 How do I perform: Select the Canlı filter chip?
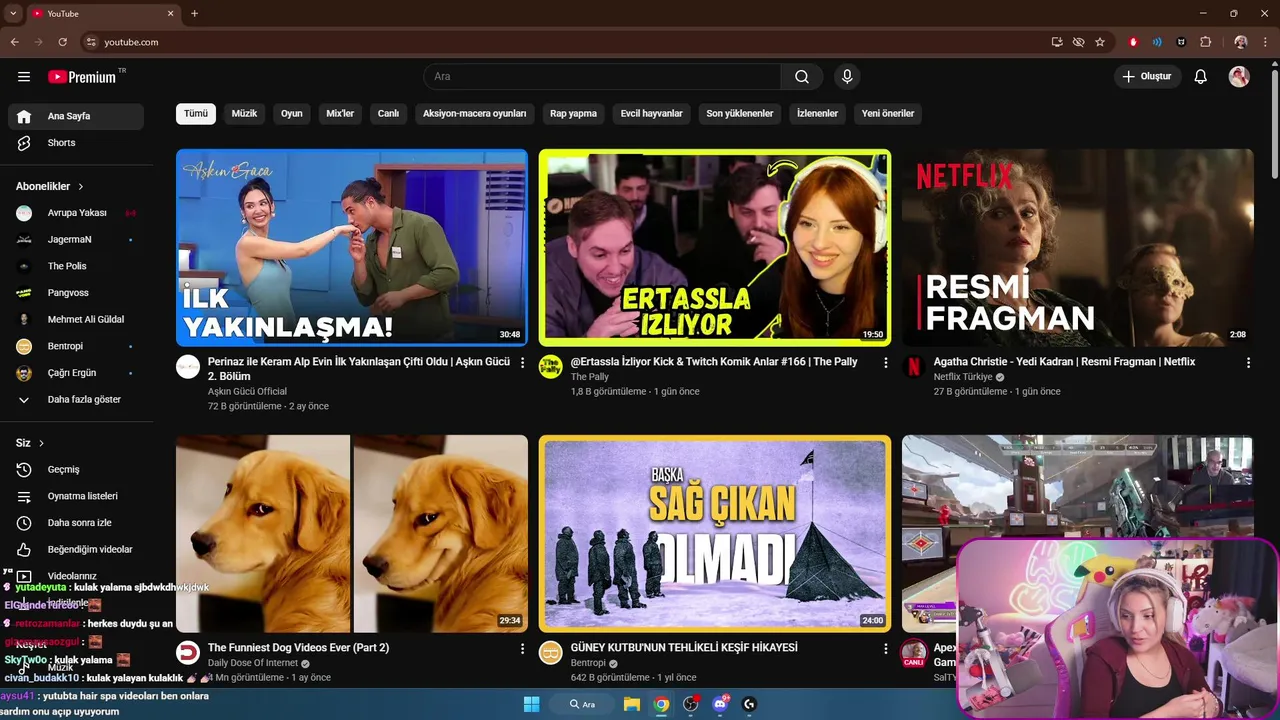pyautogui.click(x=388, y=114)
